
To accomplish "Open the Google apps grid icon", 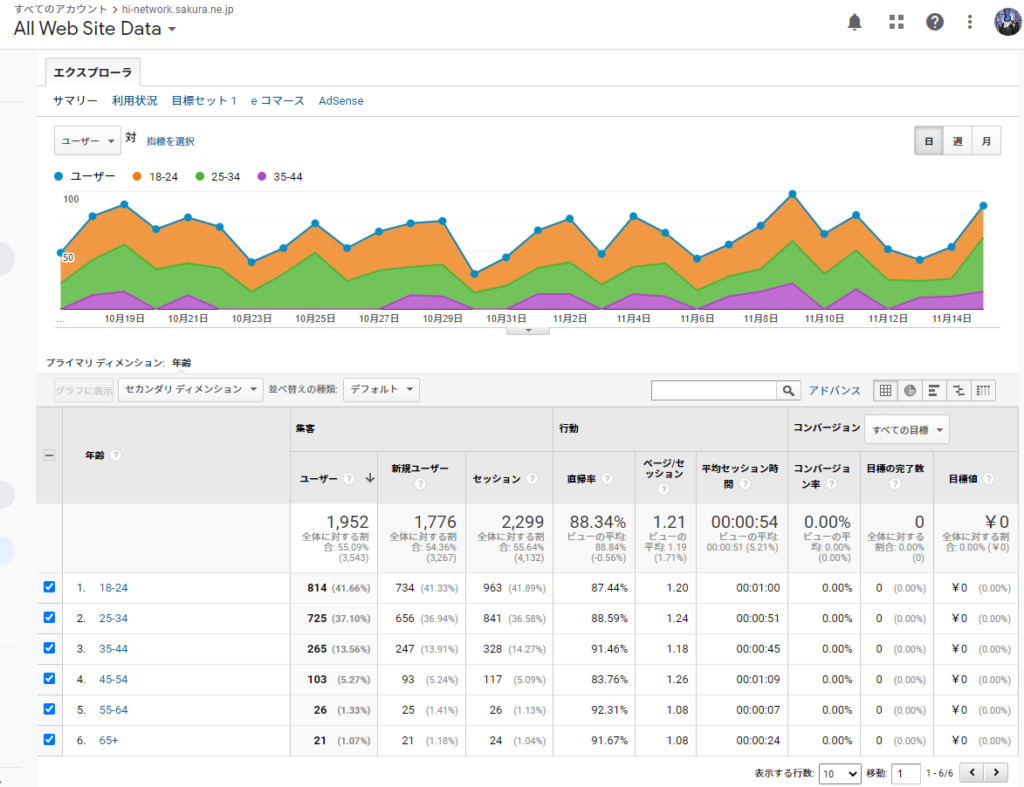I will (896, 22).
